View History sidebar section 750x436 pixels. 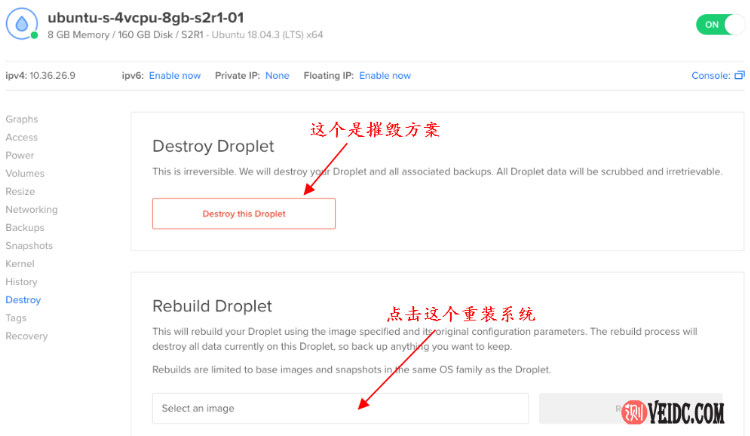(22, 282)
